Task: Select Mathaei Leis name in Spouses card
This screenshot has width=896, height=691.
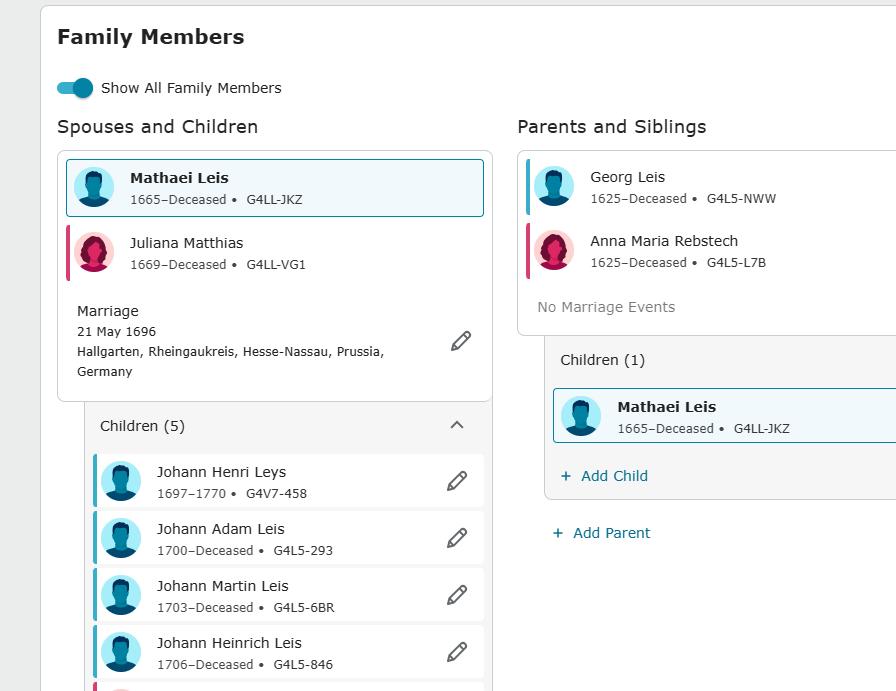Action: pyautogui.click(x=179, y=178)
